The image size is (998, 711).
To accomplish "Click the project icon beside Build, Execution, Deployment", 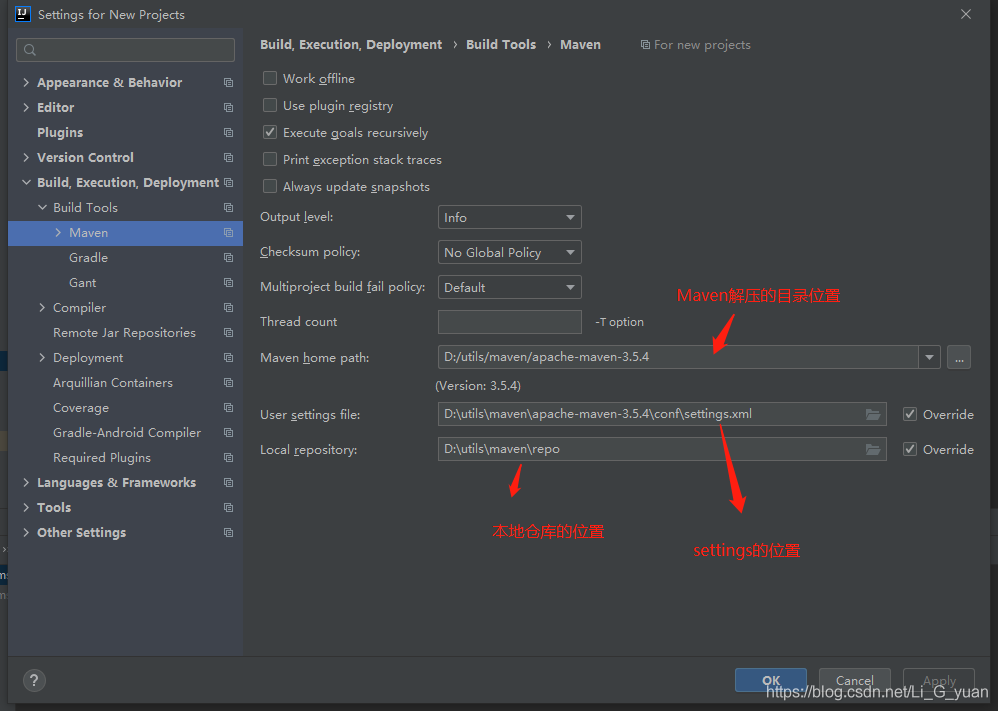I will [x=228, y=183].
